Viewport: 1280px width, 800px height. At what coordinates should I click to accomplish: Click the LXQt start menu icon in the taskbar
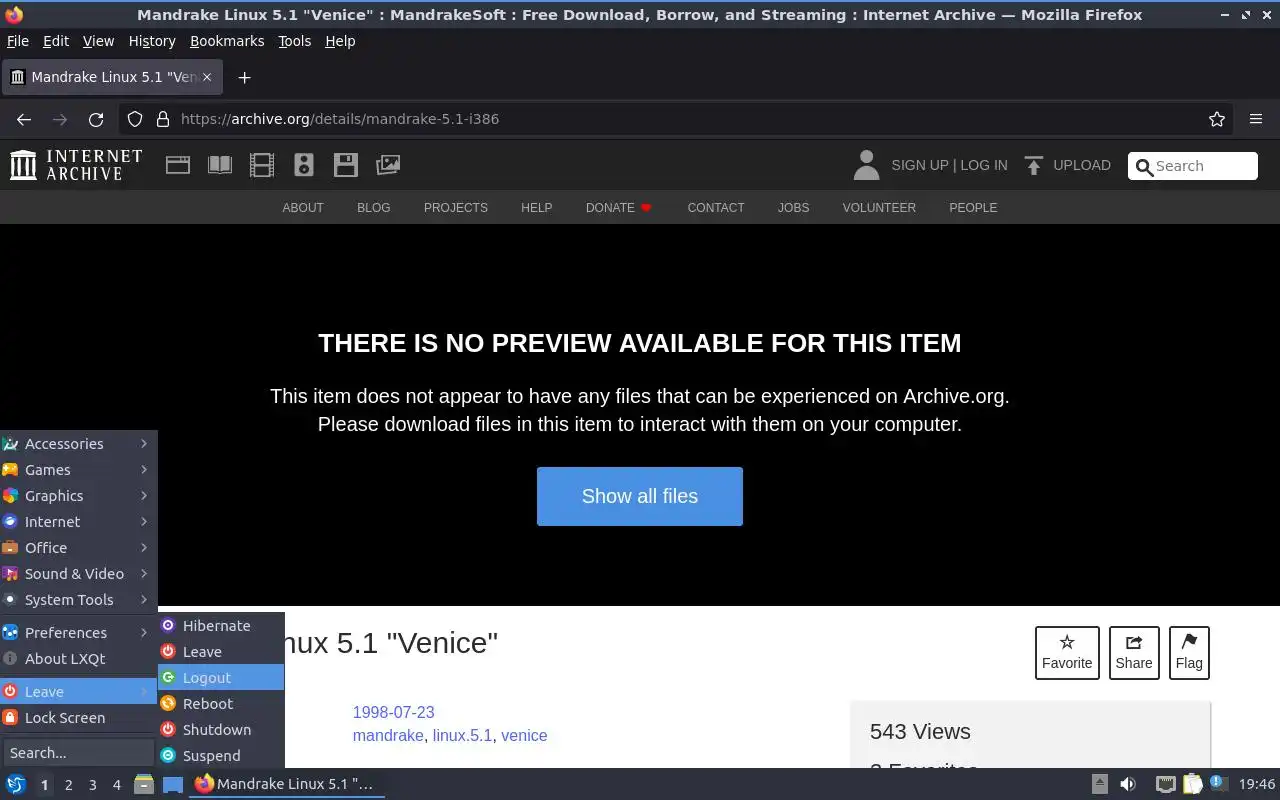16,784
